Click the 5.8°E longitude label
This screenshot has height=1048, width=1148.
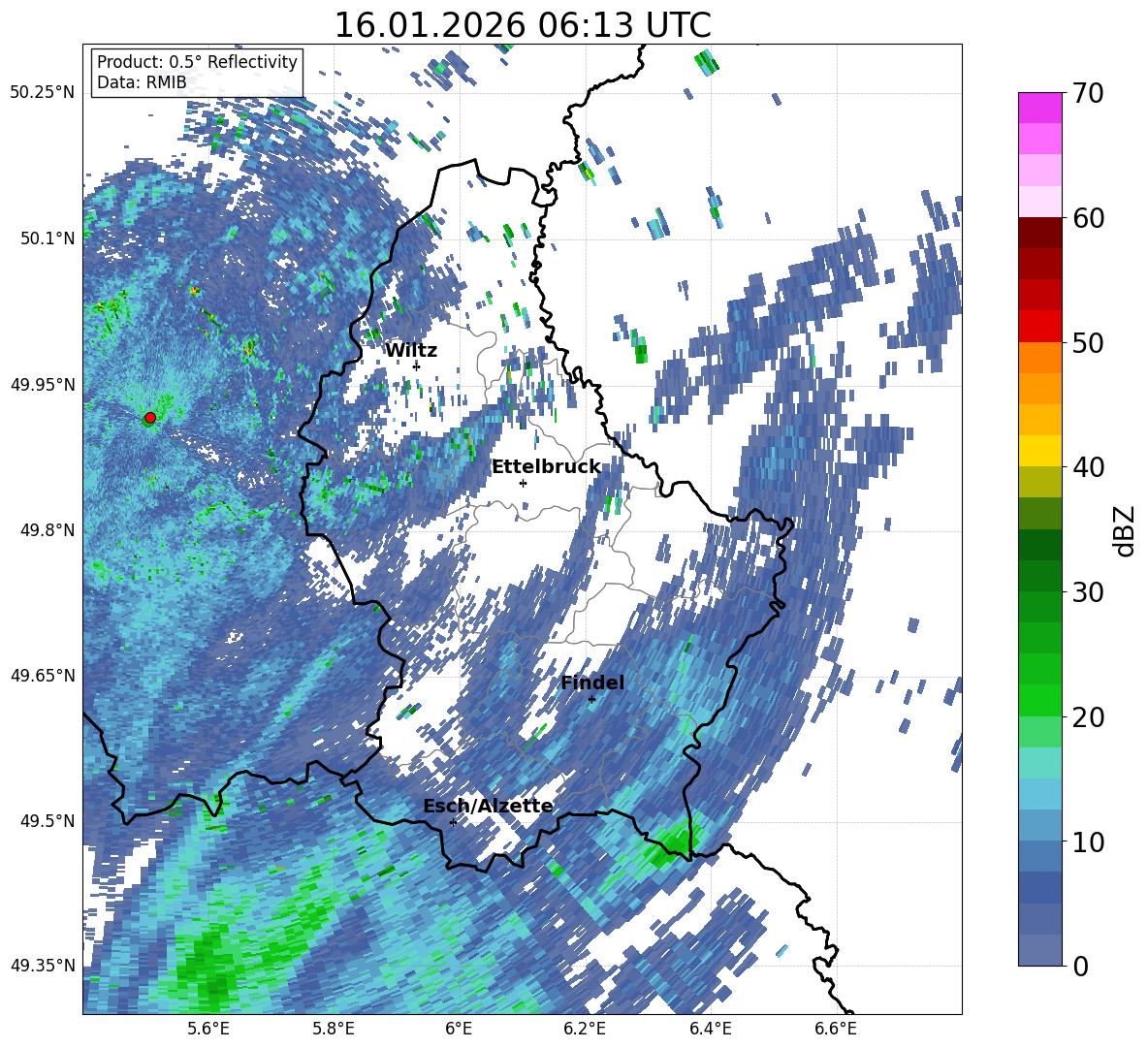pyautogui.click(x=334, y=1029)
